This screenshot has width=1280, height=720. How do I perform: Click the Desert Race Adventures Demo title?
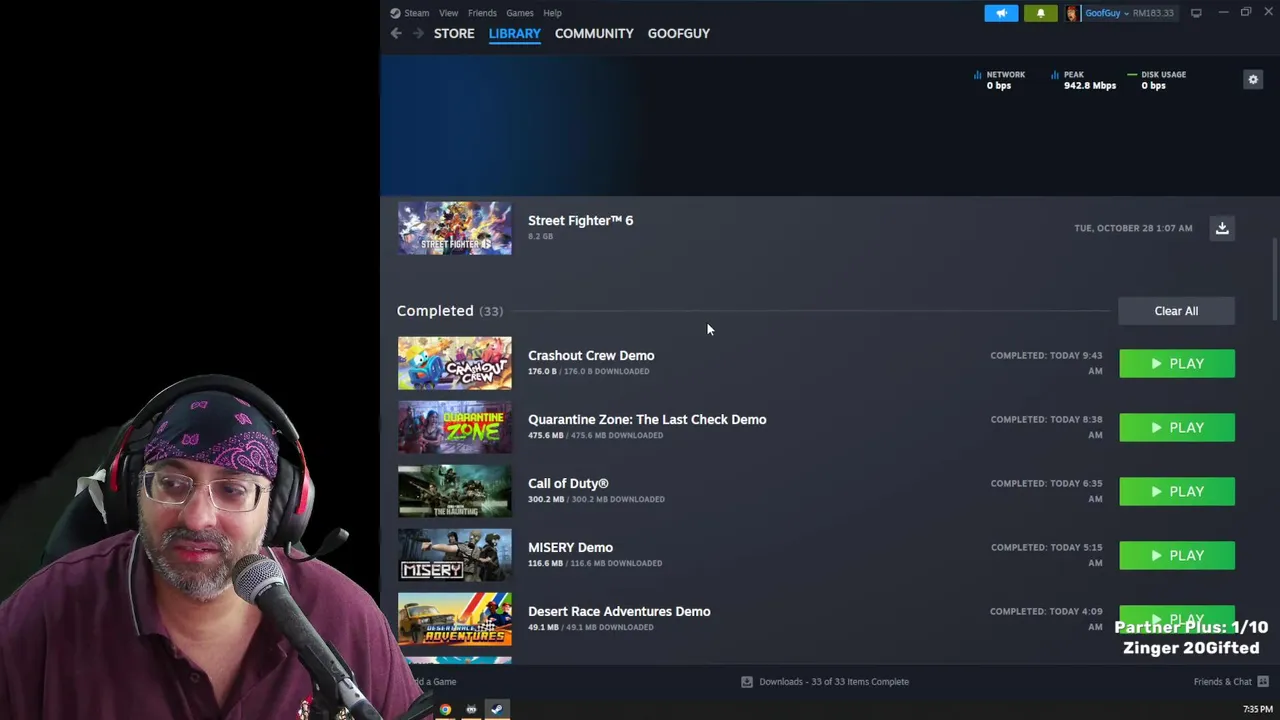point(619,611)
